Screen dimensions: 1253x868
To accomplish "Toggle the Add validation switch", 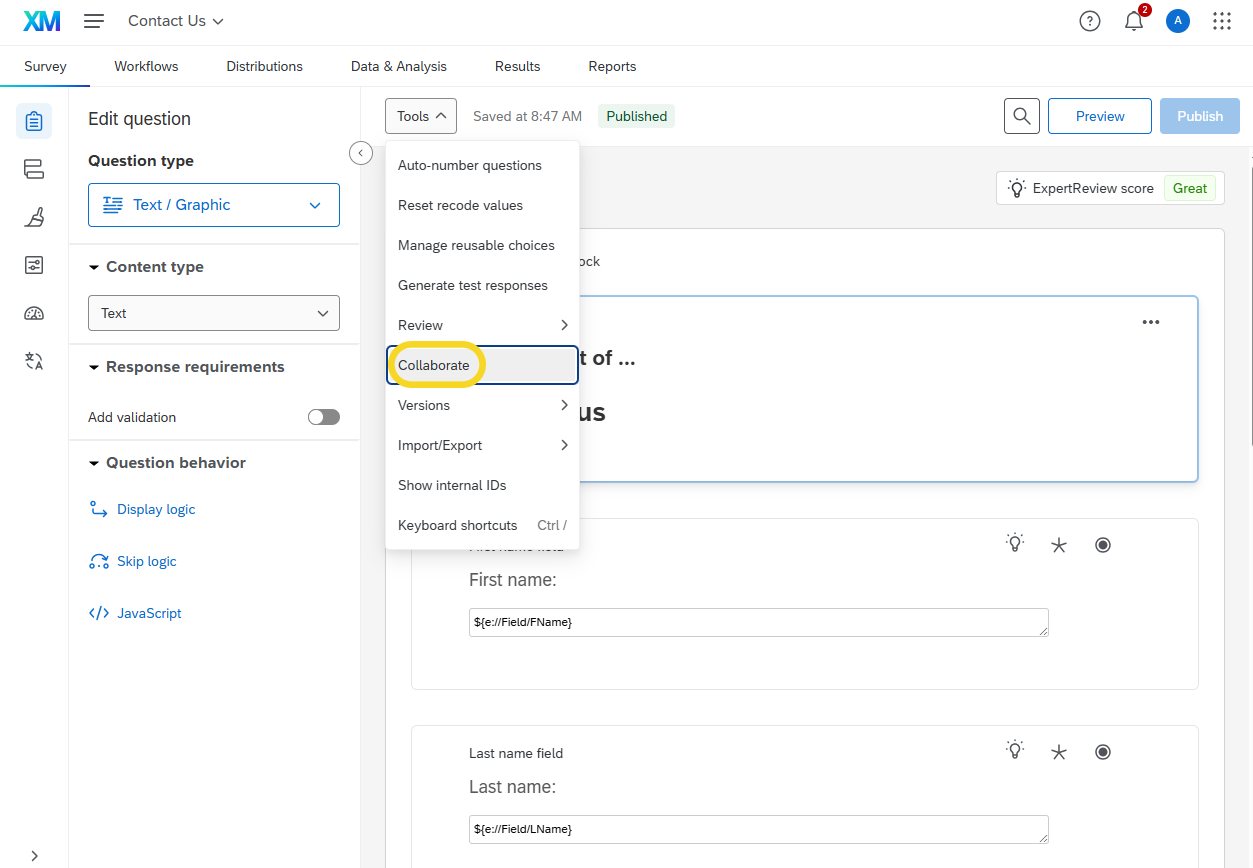I will [x=323, y=417].
